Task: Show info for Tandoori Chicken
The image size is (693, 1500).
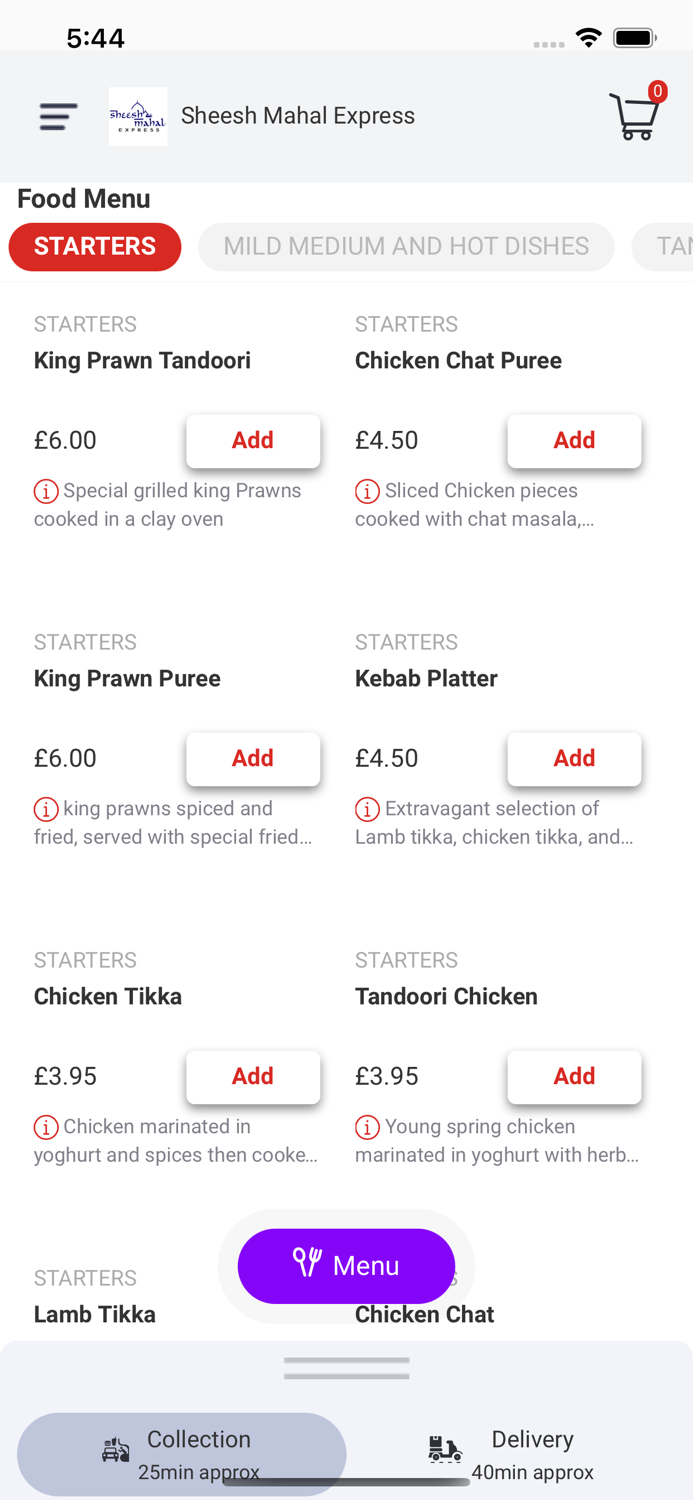Action: point(367,1127)
